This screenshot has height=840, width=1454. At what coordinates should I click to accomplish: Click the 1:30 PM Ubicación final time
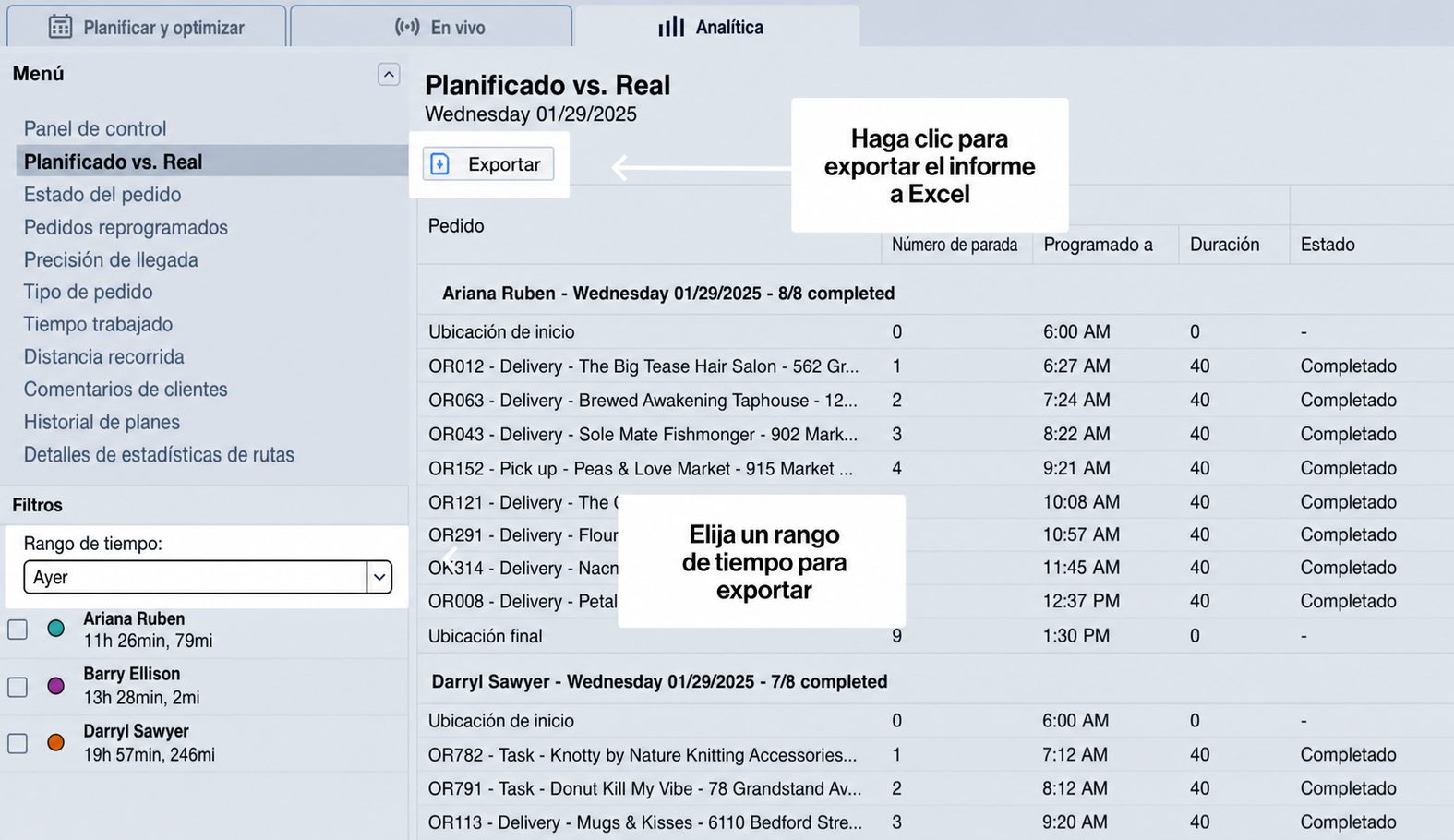pyautogui.click(x=1076, y=636)
